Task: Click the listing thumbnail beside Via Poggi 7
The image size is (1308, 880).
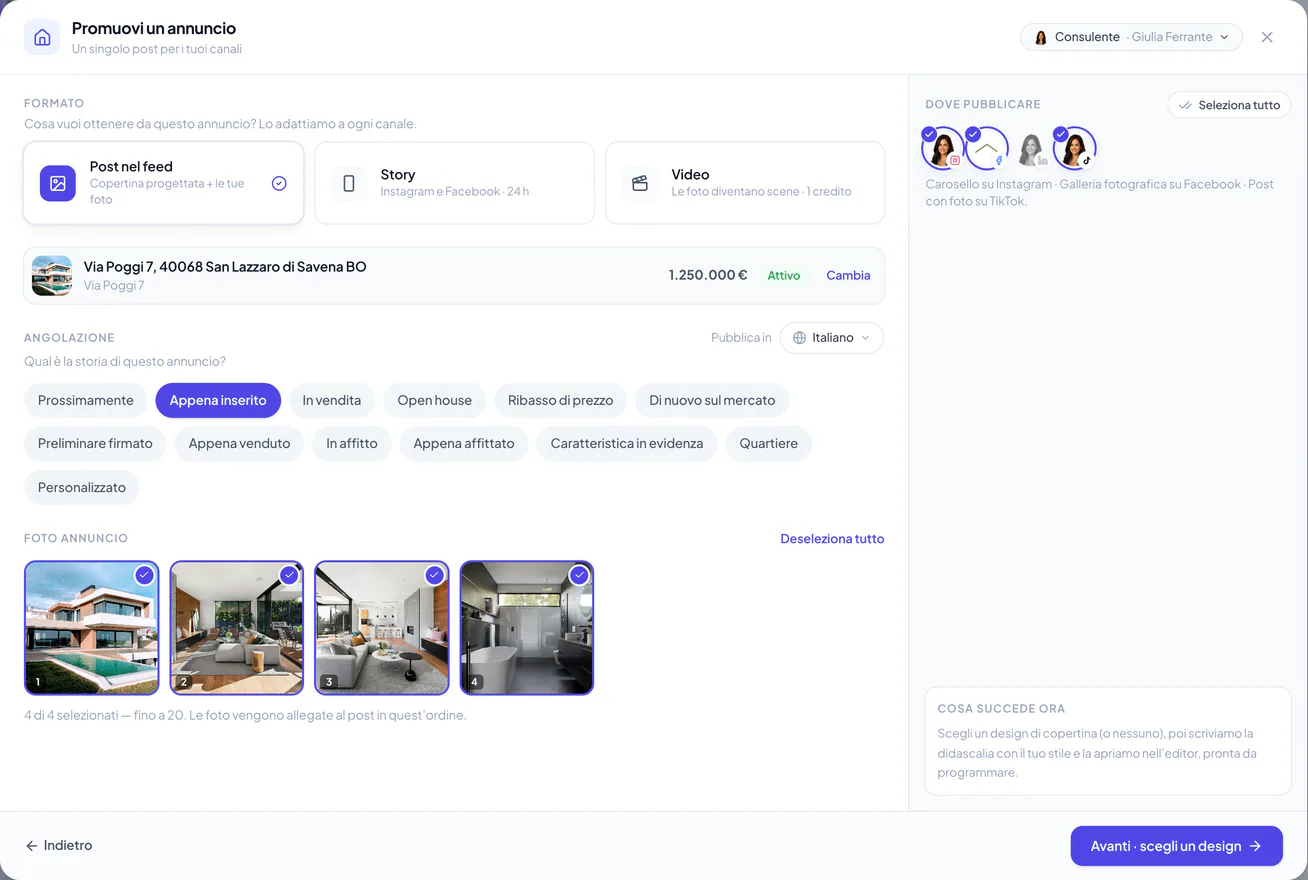Action: point(52,275)
